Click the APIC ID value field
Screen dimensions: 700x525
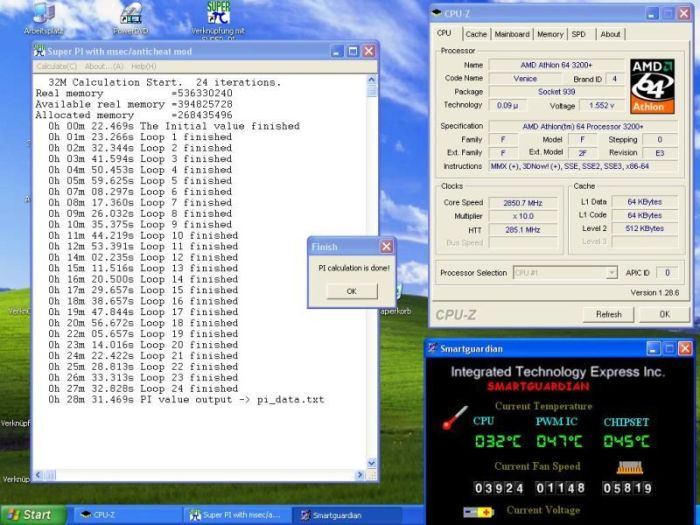point(667,273)
